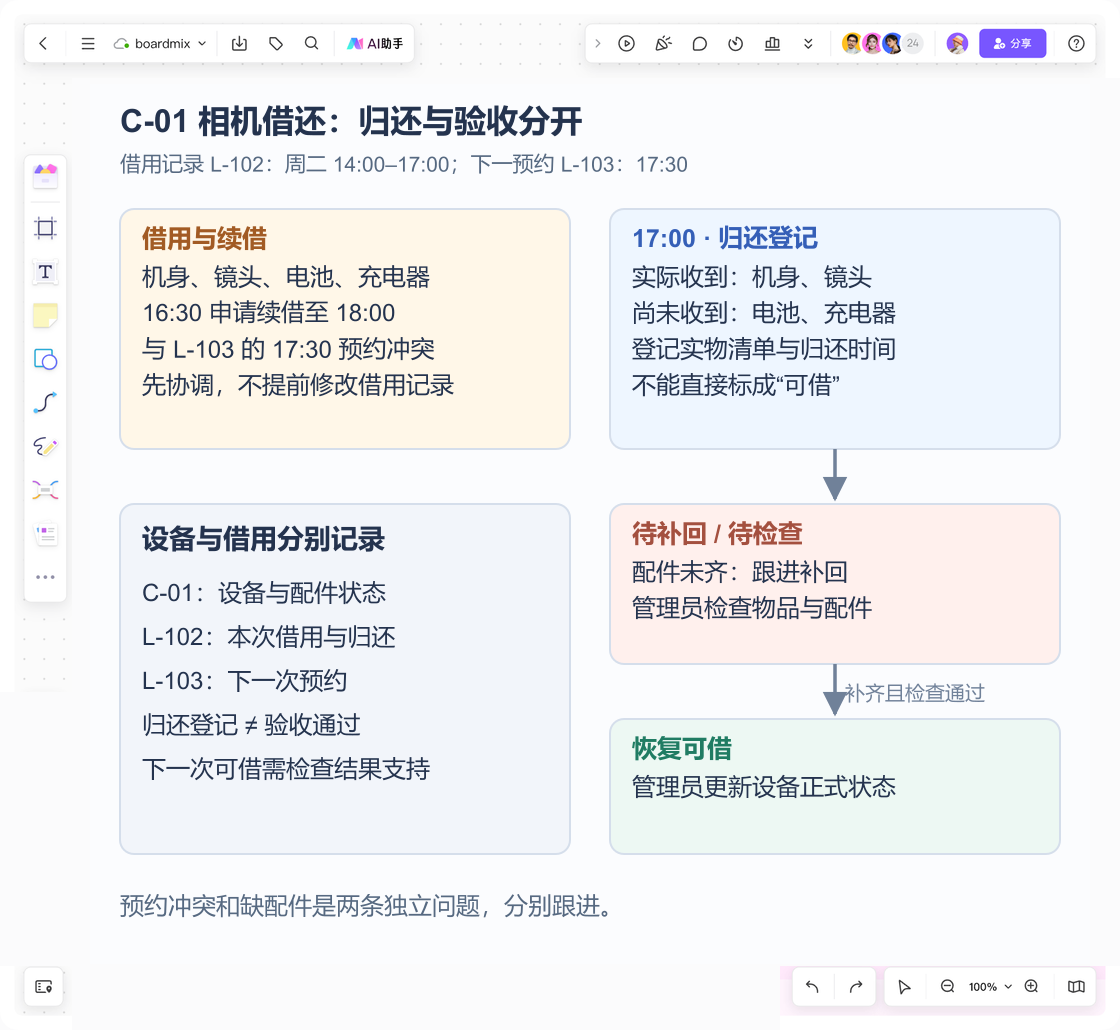
Task: Select the mind map tool
Action: tap(46, 490)
